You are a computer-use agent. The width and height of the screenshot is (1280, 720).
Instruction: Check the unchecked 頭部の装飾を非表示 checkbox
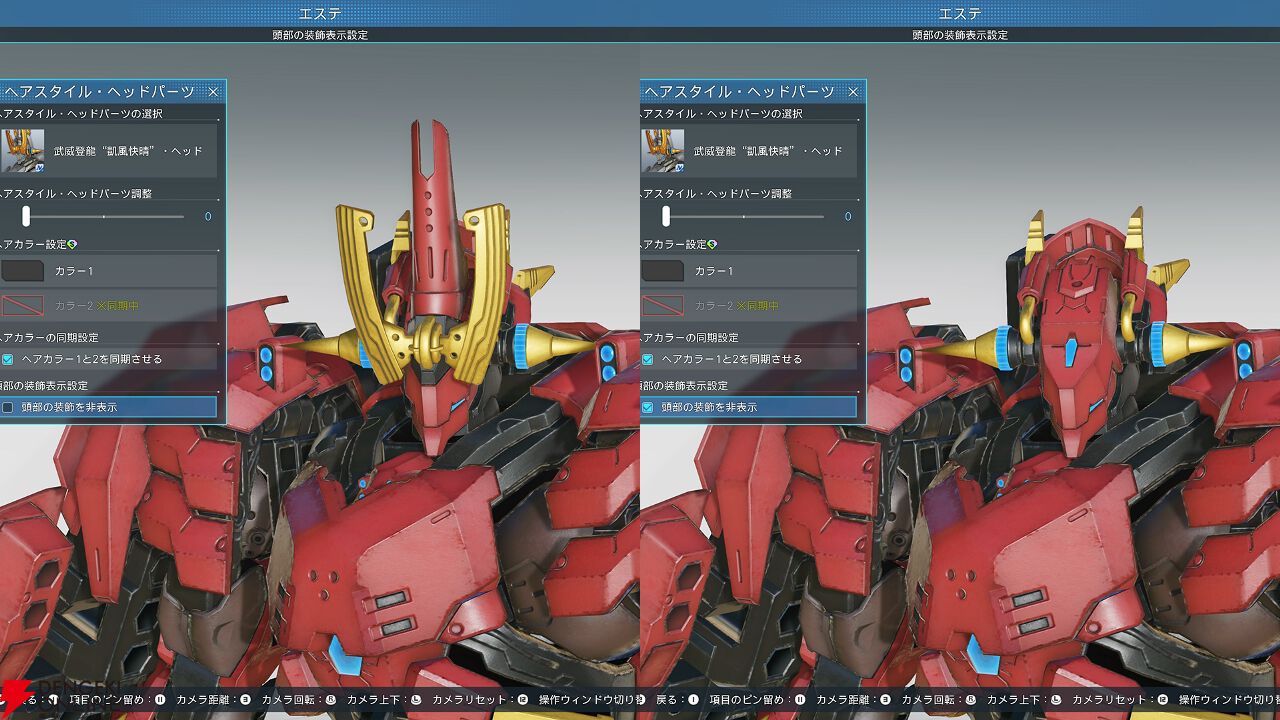[8, 407]
